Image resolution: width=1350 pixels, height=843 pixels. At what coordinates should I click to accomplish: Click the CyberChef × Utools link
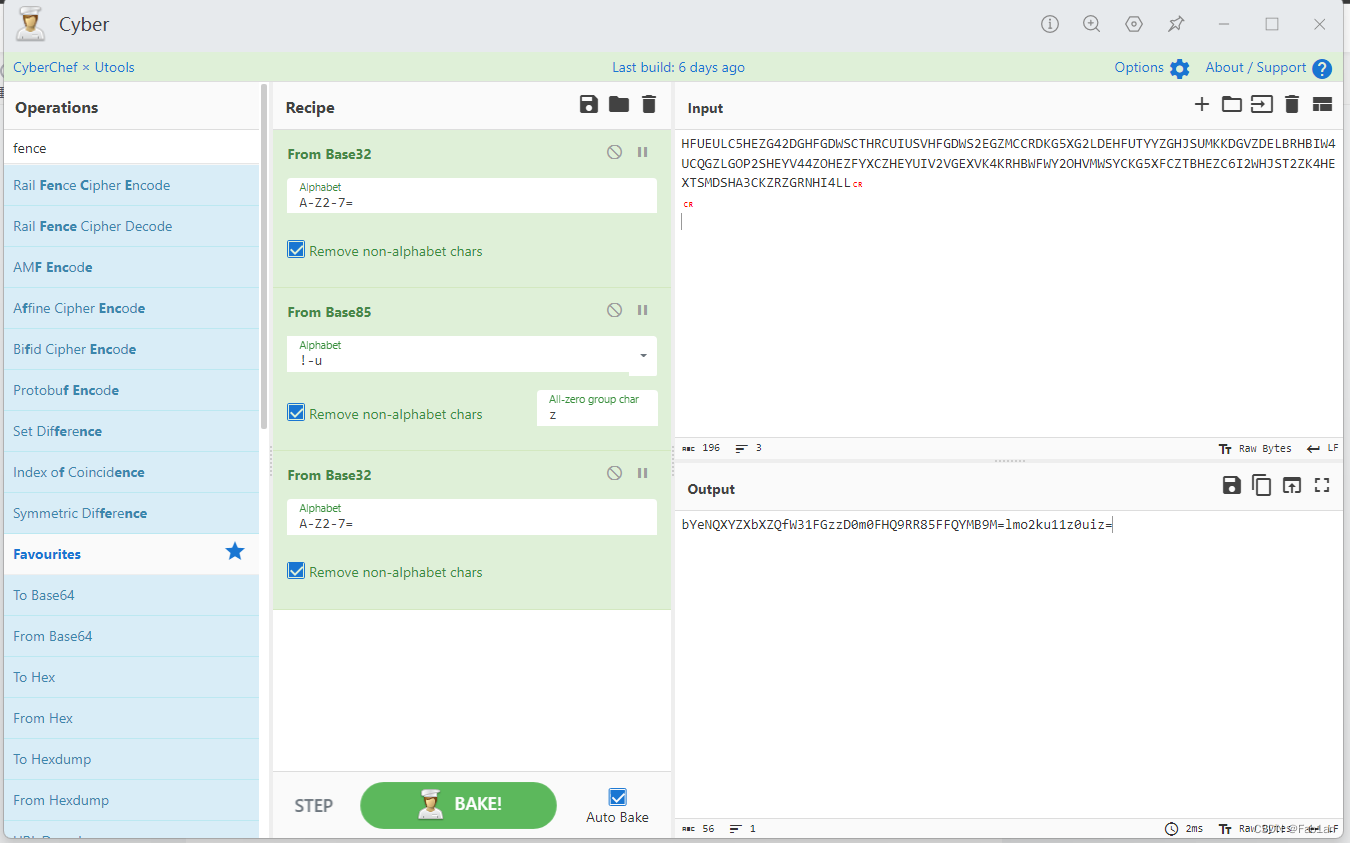point(74,67)
